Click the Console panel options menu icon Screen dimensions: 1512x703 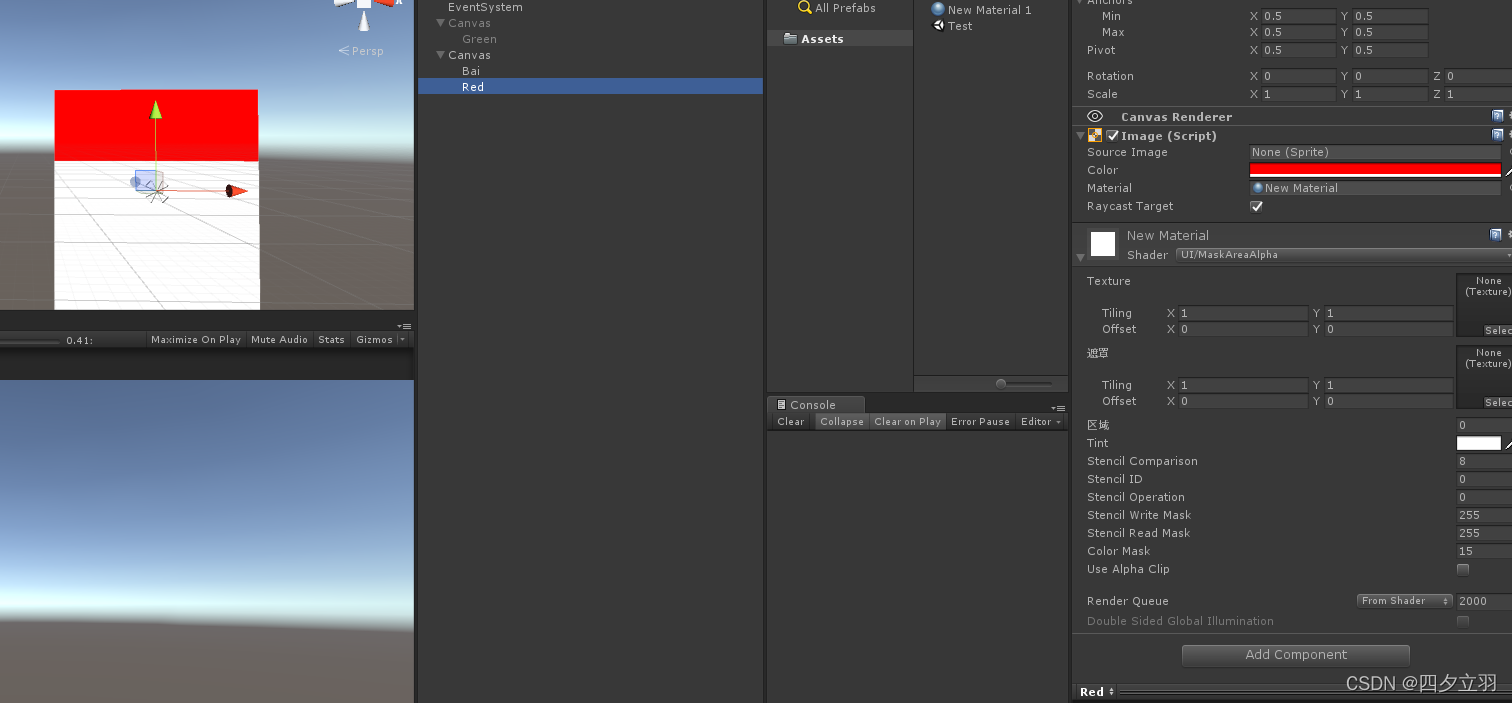[x=1058, y=408]
